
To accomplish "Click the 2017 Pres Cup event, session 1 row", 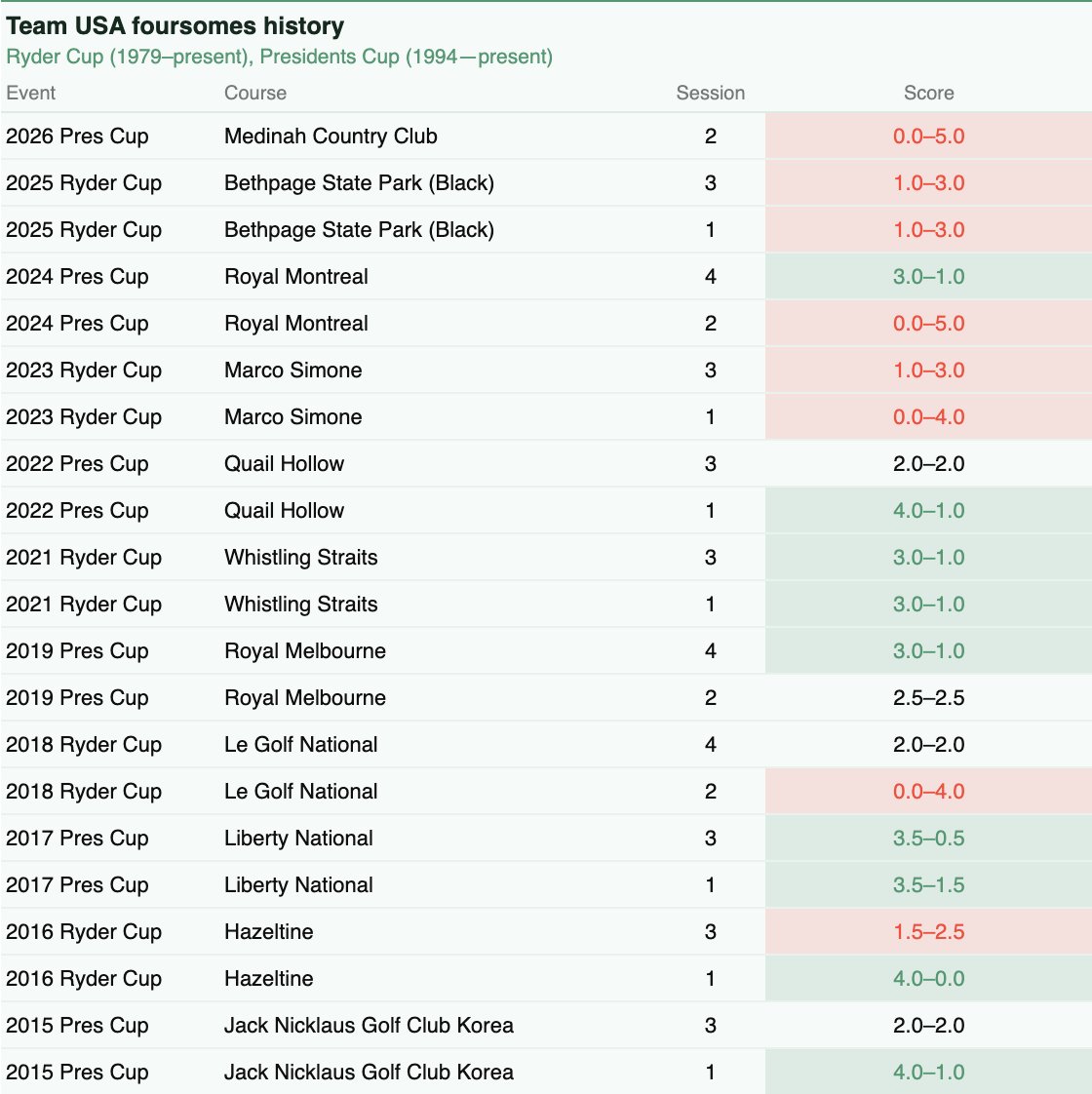I will pyautogui.click(x=77, y=884).
